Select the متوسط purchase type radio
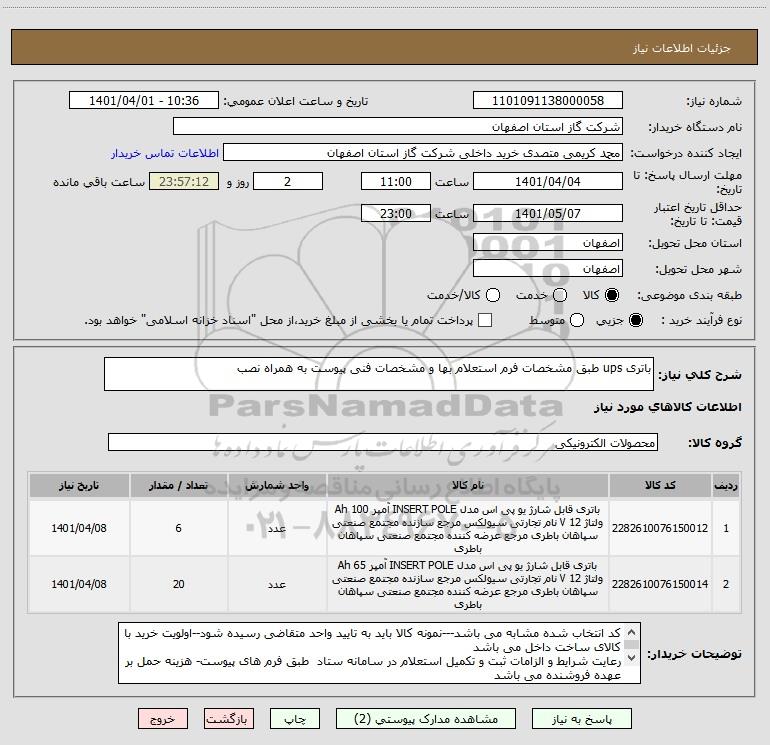Image resolution: width=770 pixels, height=745 pixels. [x=577, y=320]
